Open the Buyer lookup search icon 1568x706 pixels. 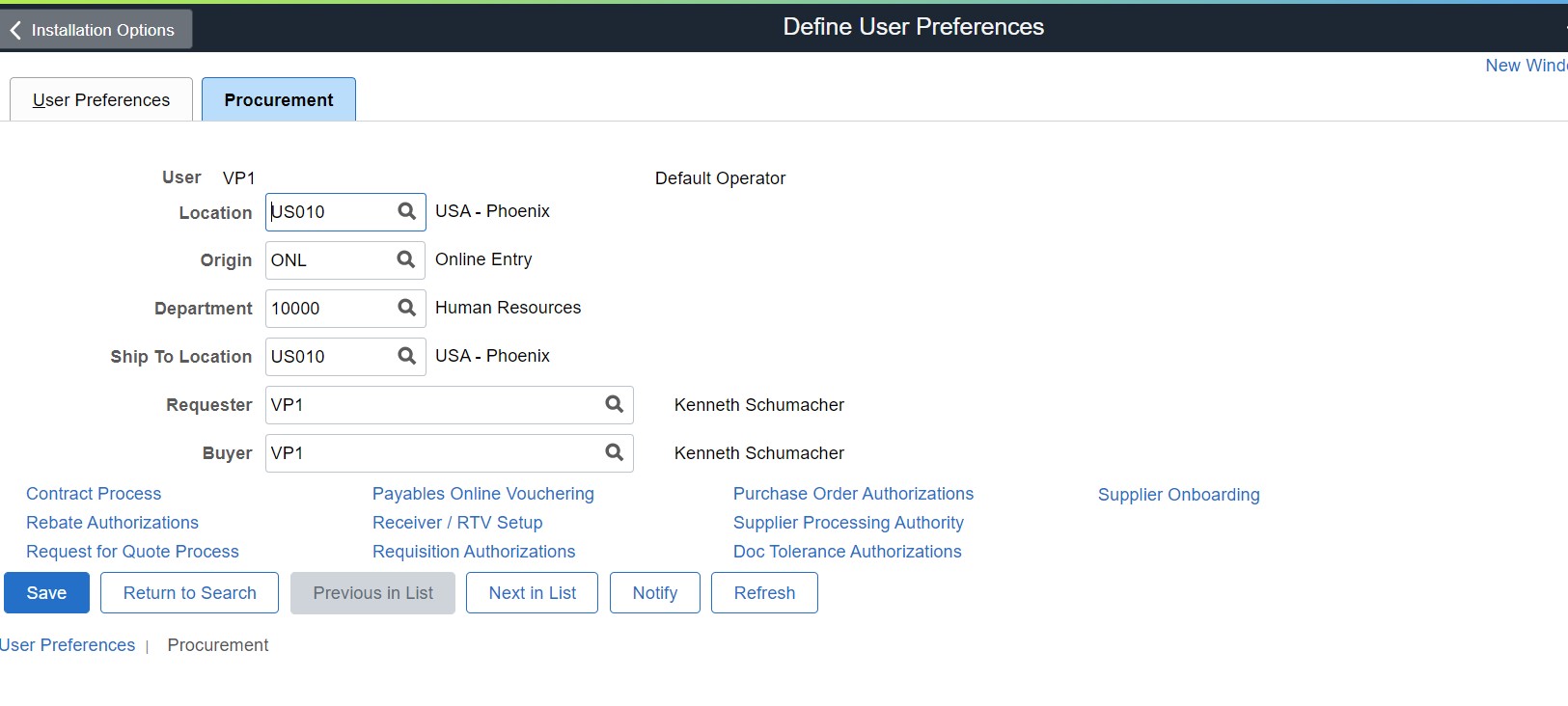click(x=614, y=452)
